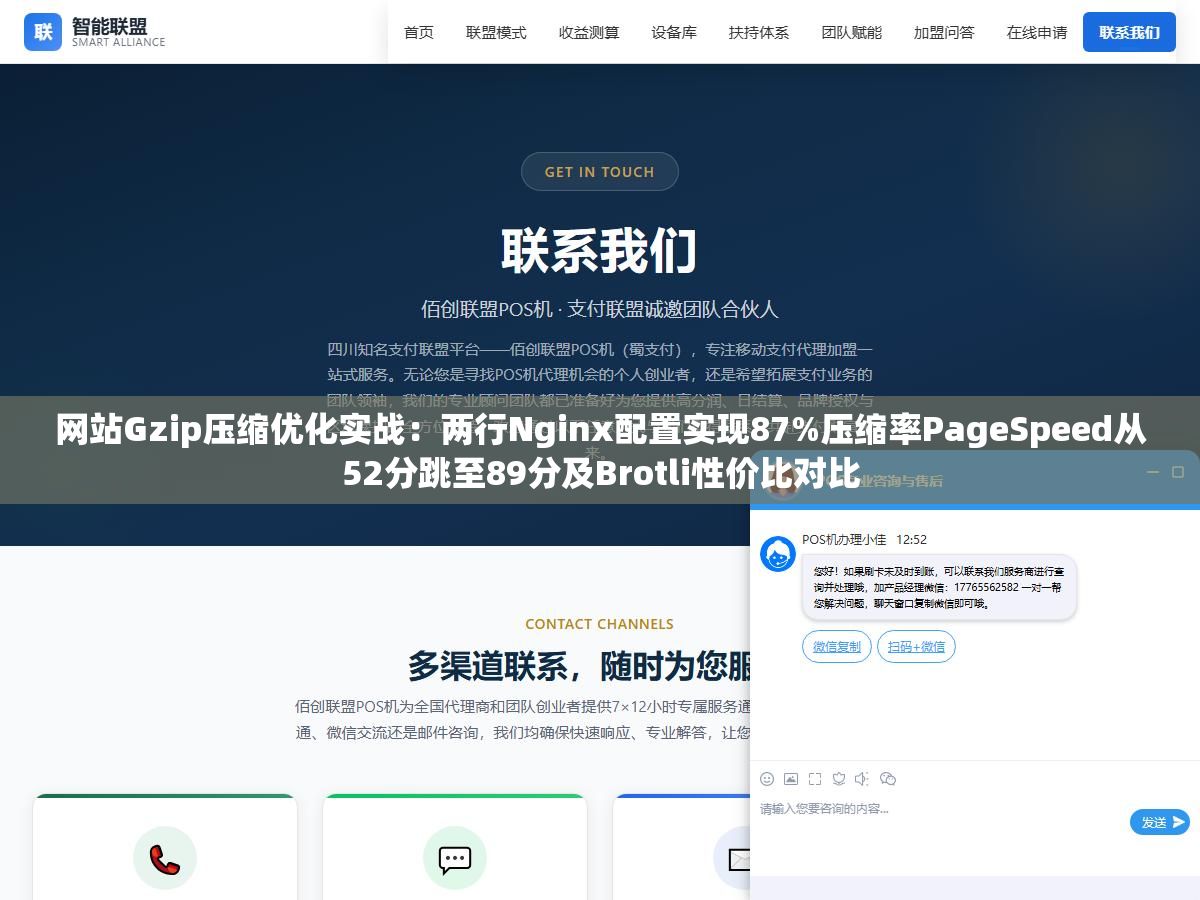Open 扶持体系 navigation item
This screenshot has width=1200, height=900.
[x=759, y=32]
